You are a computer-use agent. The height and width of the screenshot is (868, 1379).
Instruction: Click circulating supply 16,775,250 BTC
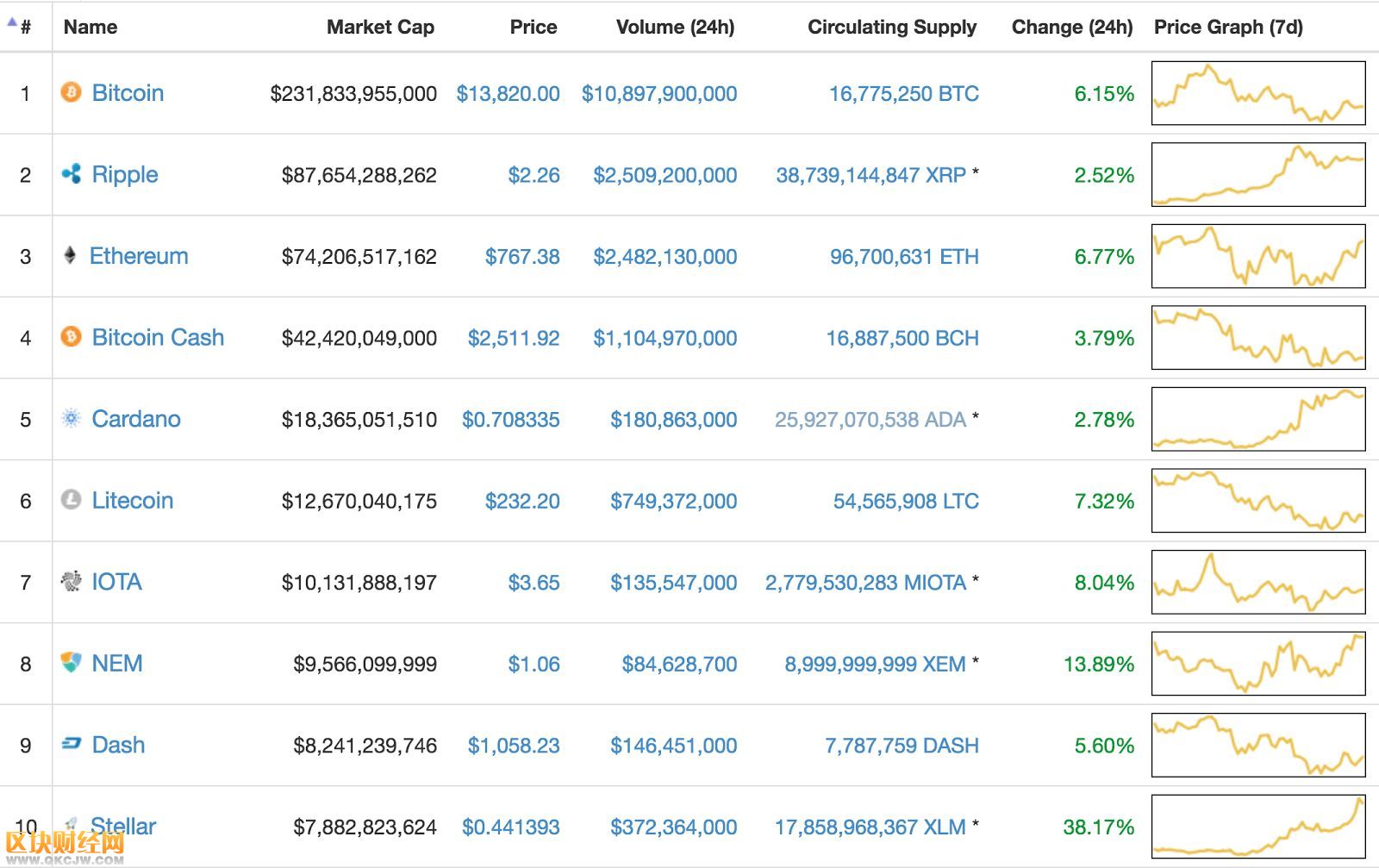pyautogui.click(x=904, y=93)
